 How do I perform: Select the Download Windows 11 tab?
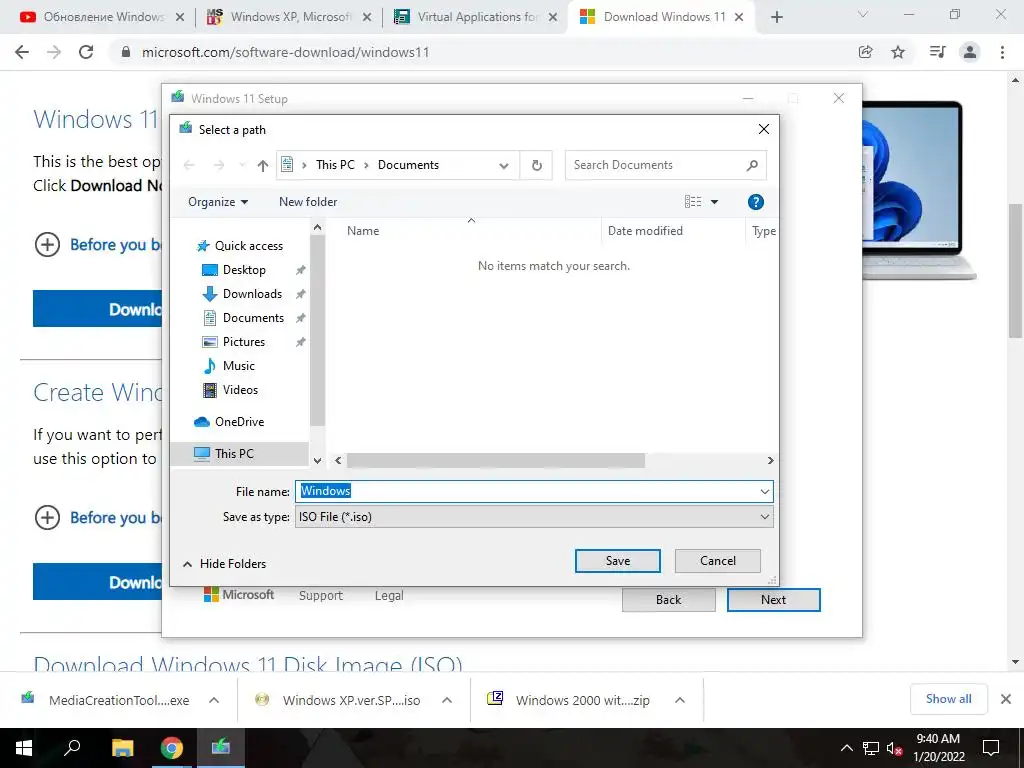point(662,17)
